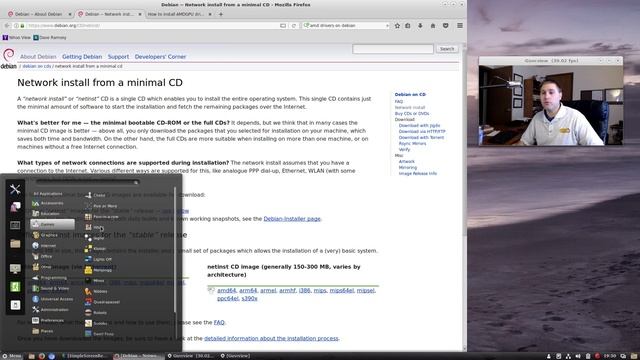Click the Menu button on taskbar
The width and height of the screenshot is (640, 360).
tap(11, 356)
